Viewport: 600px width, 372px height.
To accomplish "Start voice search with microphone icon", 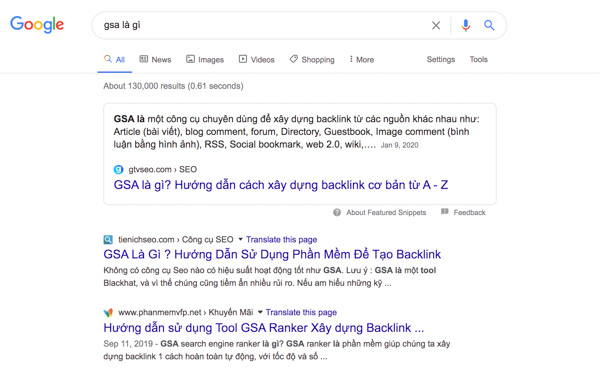I will (x=466, y=25).
